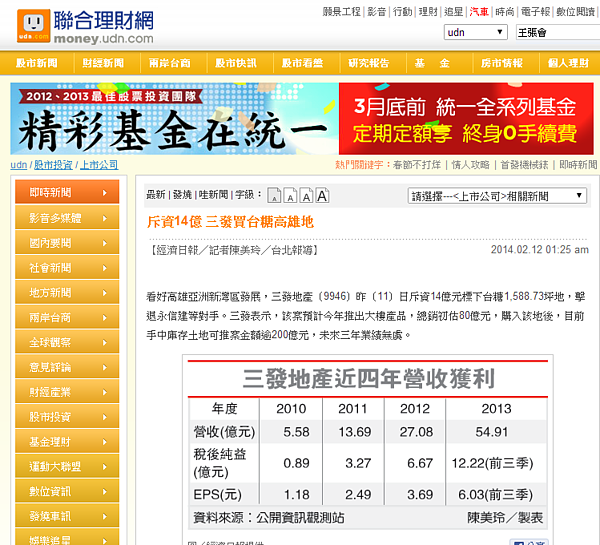Viewport: 600px width, 545px height.
Task: Click the 發燒 link above article
Action: (182, 195)
